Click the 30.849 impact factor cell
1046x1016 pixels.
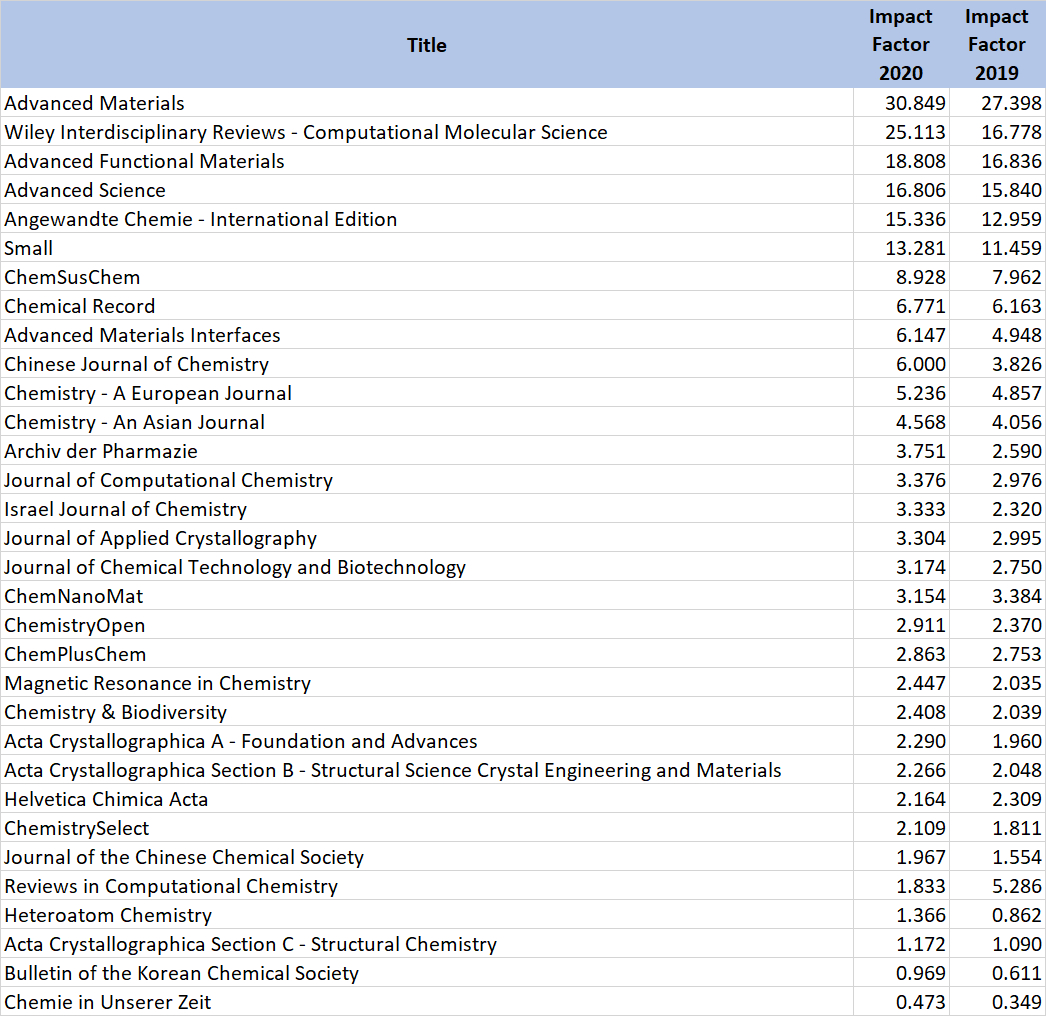[x=915, y=103]
